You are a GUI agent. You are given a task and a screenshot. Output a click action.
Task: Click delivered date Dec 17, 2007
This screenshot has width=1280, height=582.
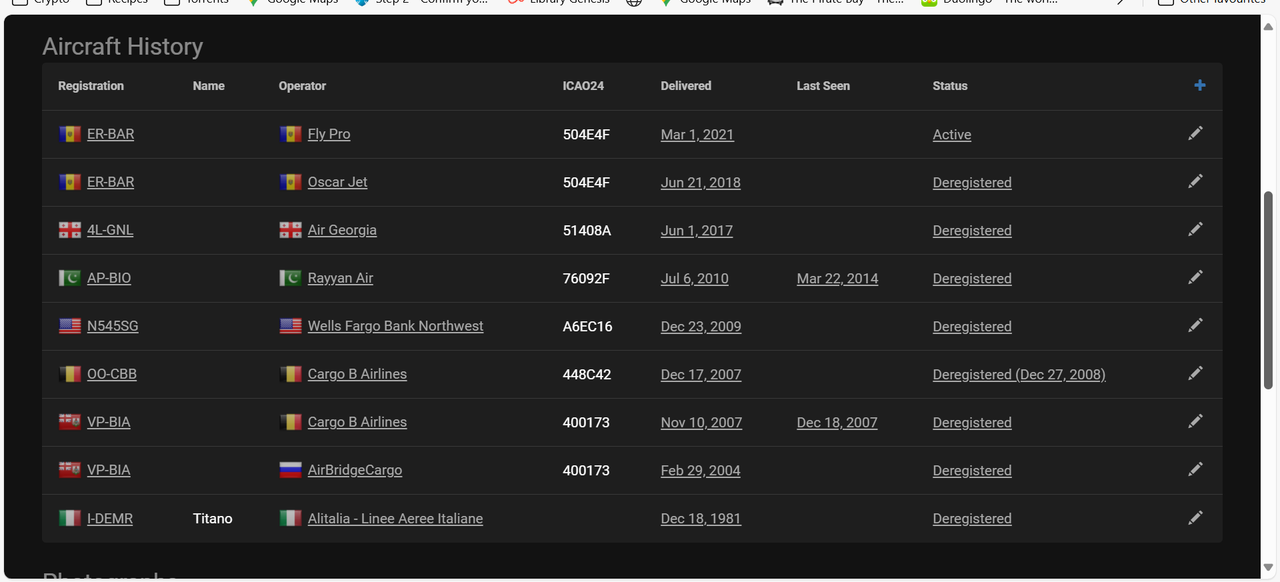[701, 374]
